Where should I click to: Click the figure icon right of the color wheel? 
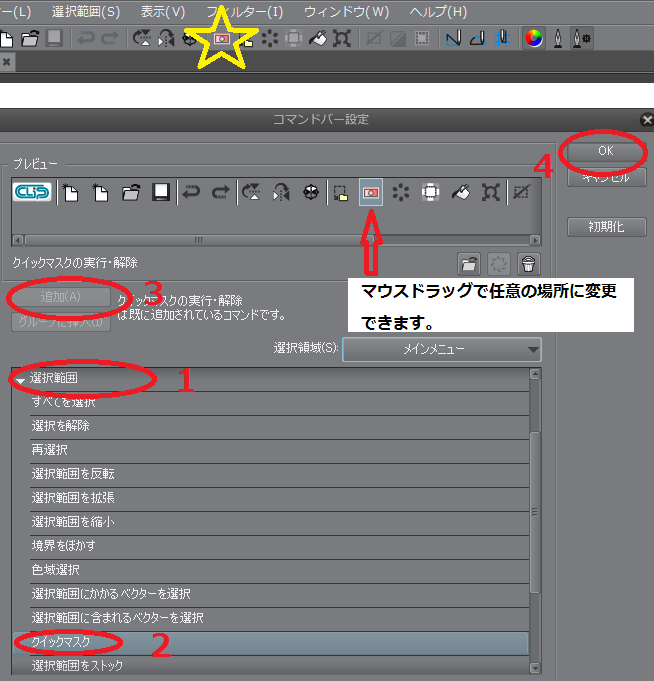click(x=558, y=39)
